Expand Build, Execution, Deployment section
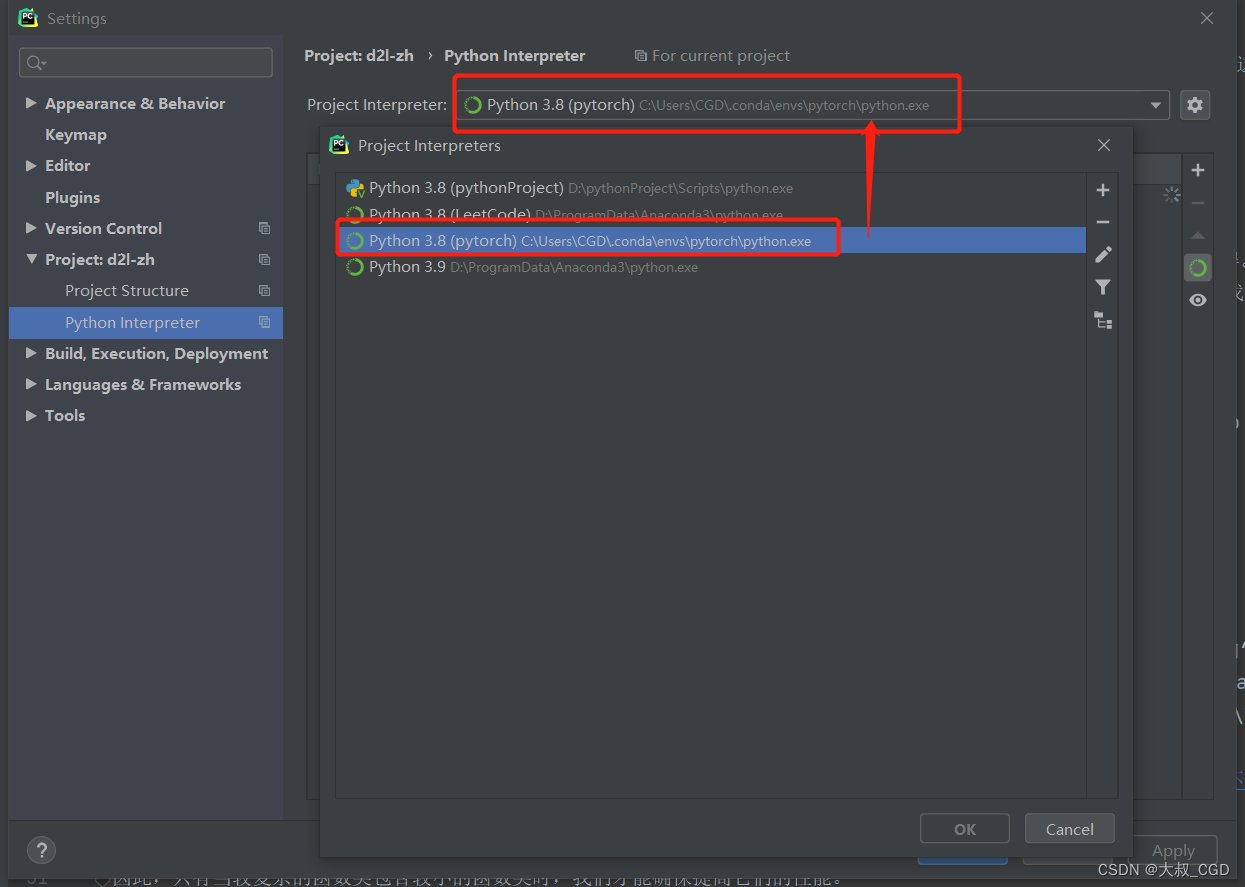The width and height of the screenshot is (1245, 887). (x=31, y=353)
